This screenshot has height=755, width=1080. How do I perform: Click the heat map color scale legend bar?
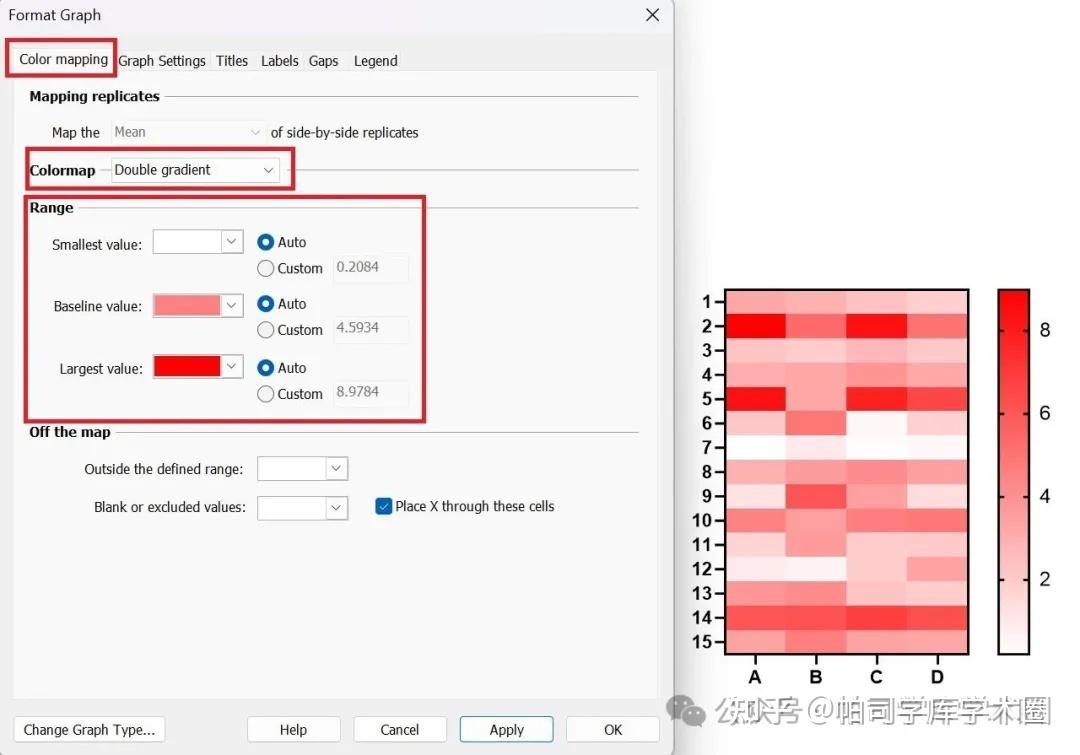click(x=1013, y=472)
